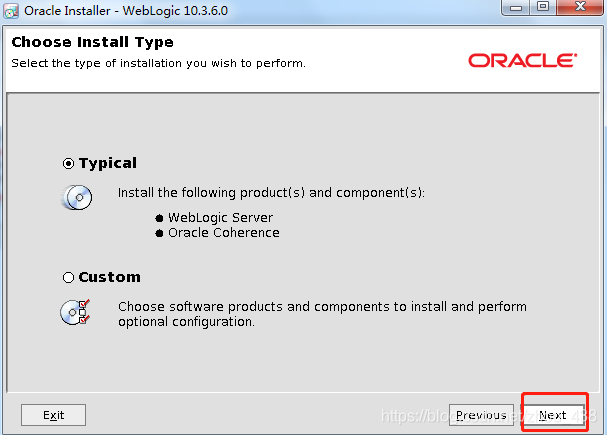The height and width of the screenshot is (435, 607).
Task: Click the 'Custom' label text
Action: (110, 277)
